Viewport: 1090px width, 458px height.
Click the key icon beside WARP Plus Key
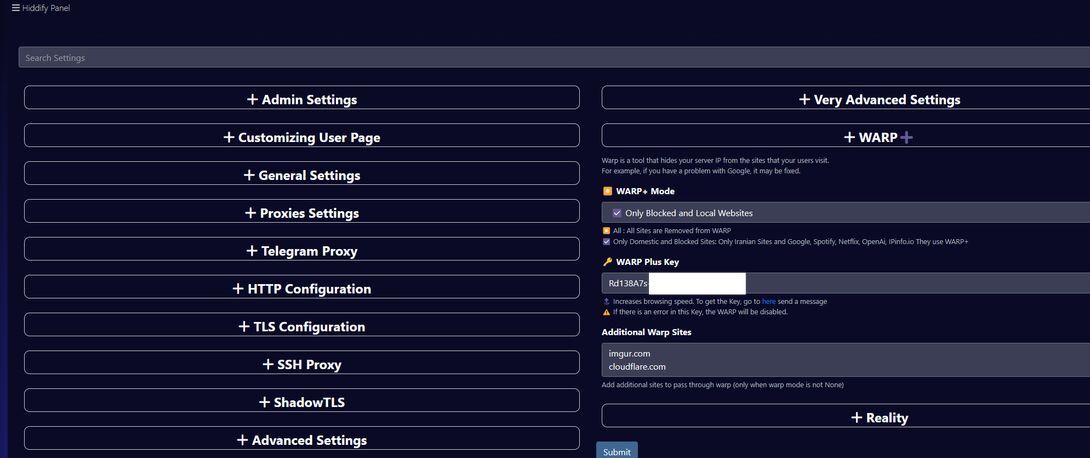click(x=607, y=262)
